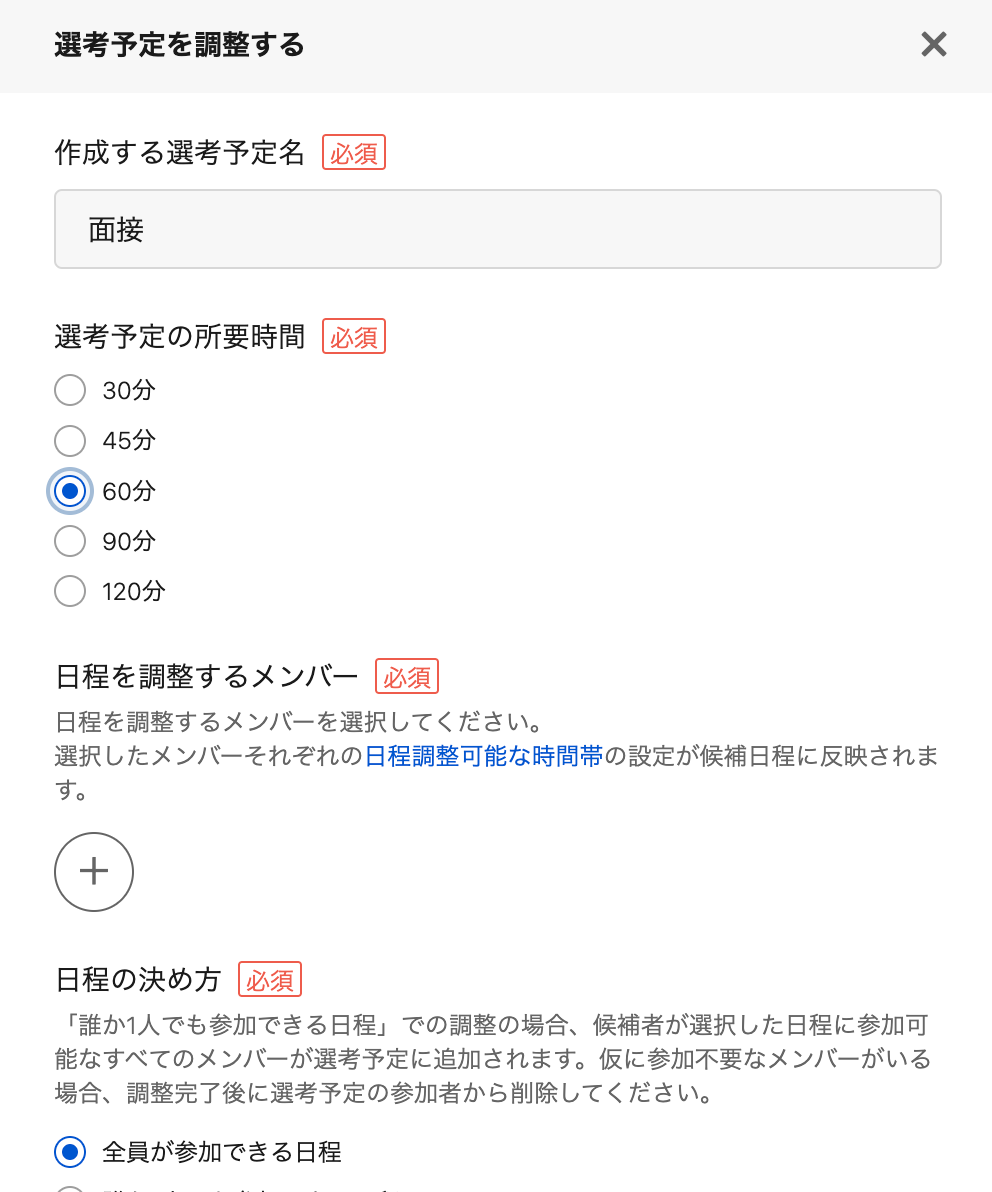This screenshot has height=1192, width=992.
Task: Select the 30分 radio button
Action: click(x=70, y=390)
